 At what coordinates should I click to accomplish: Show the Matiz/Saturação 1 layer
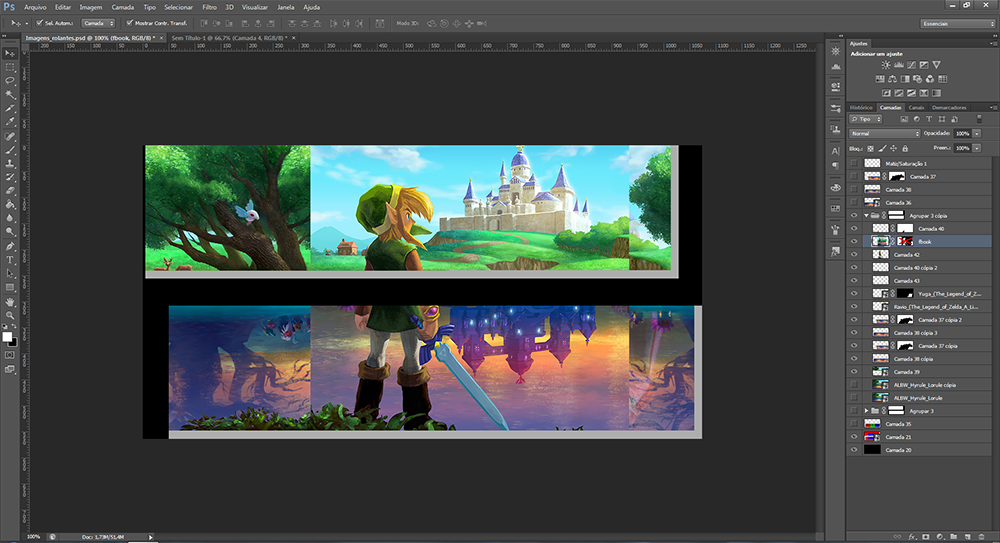tap(854, 163)
